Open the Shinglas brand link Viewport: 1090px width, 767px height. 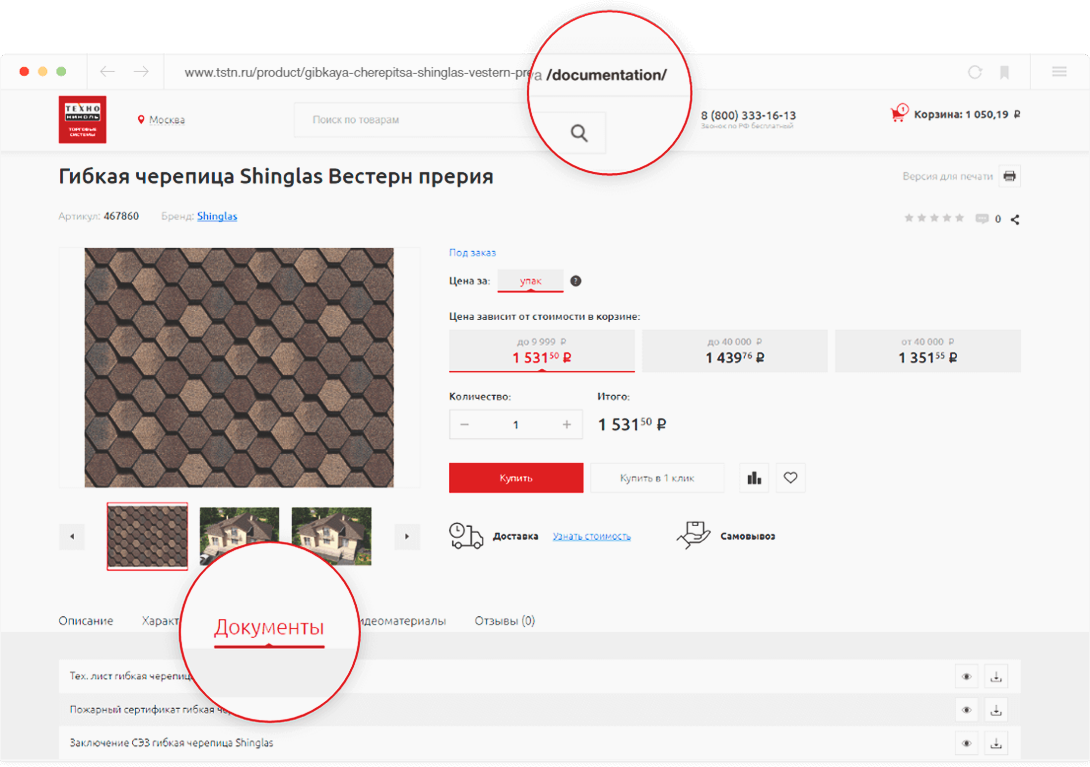click(217, 216)
